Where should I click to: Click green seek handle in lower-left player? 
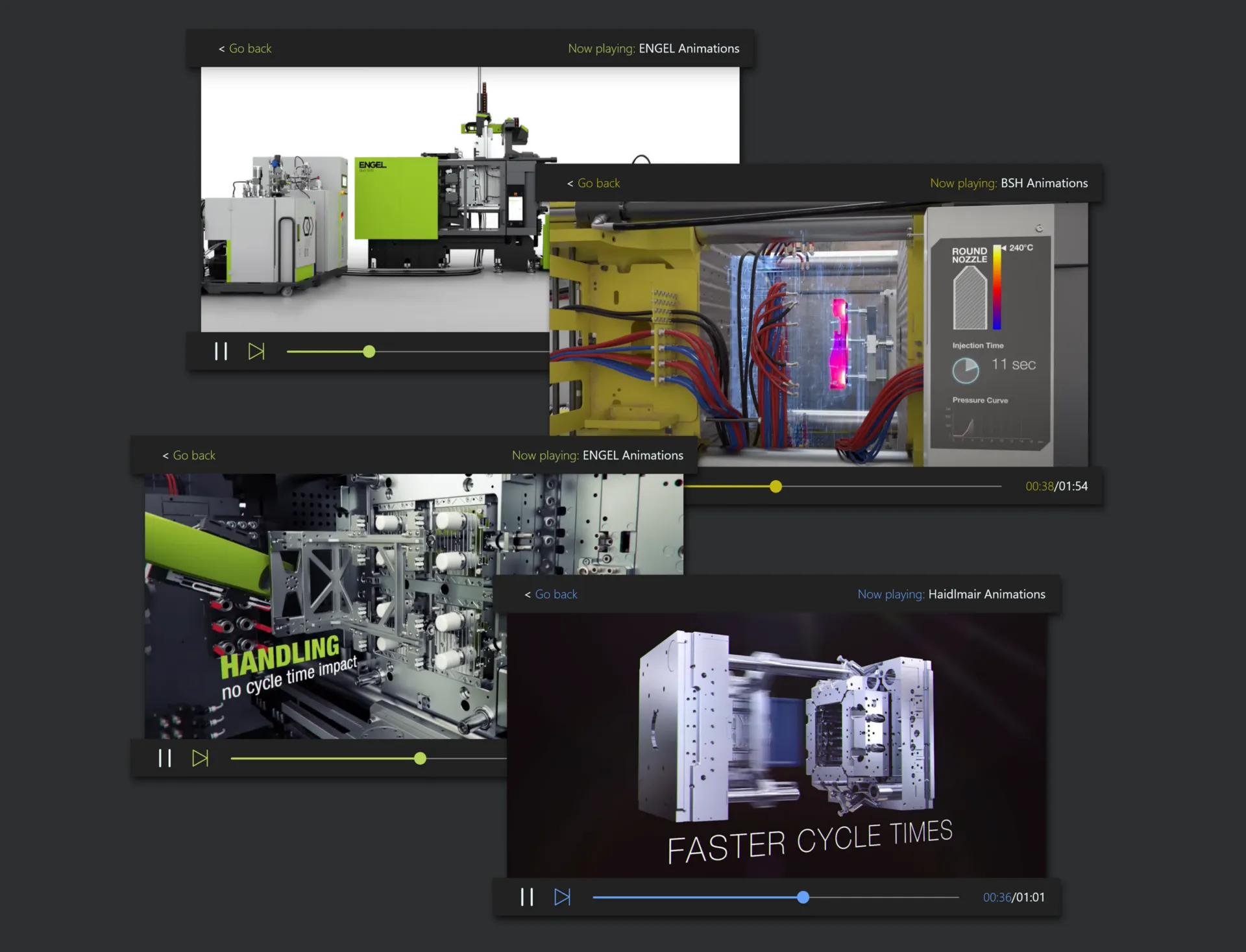click(x=420, y=758)
